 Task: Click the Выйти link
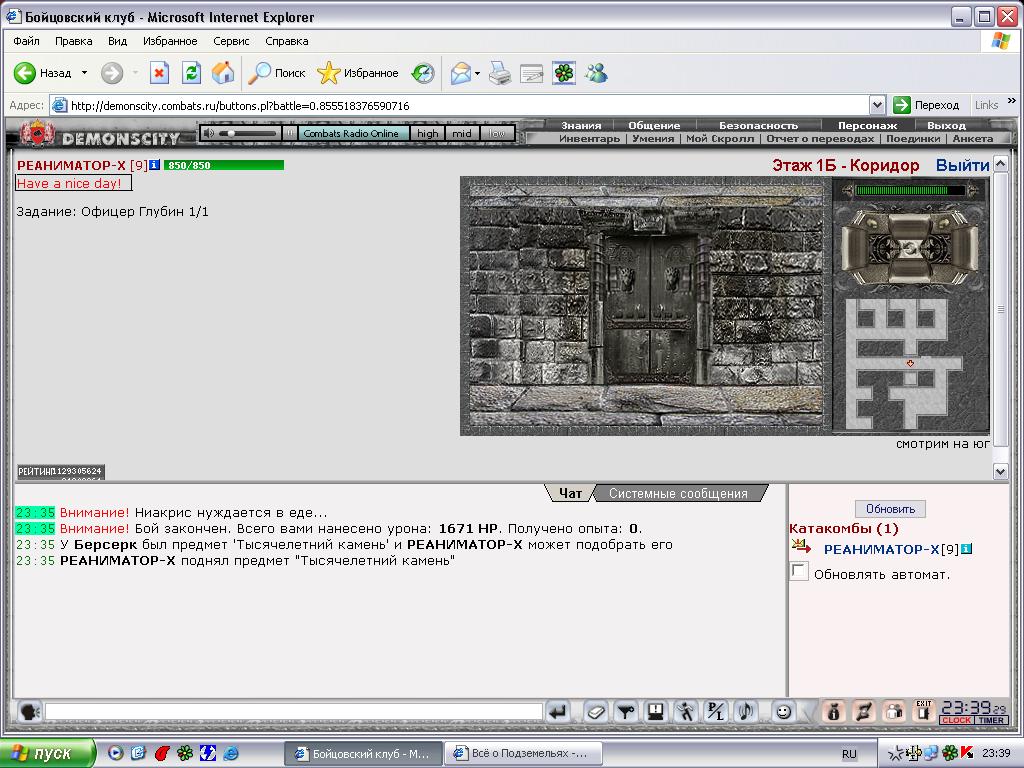pos(962,165)
